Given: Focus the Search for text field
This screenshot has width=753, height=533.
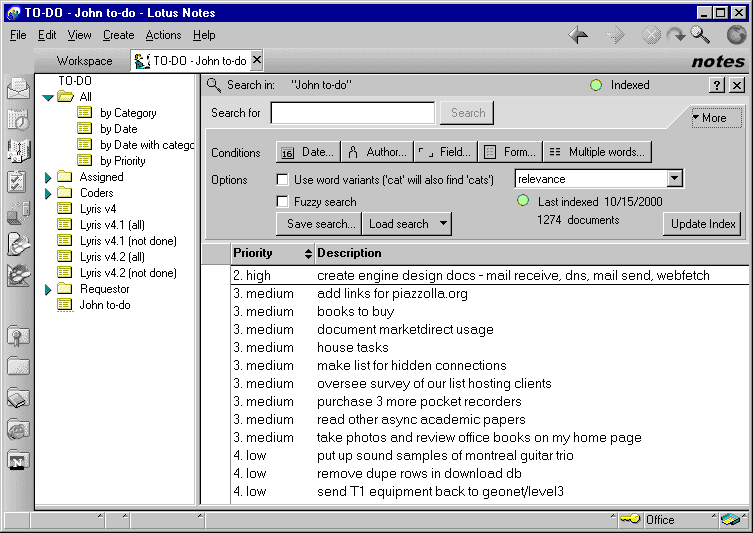Looking at the screenshot, I should pyautogui.click(x=352, y=113).
